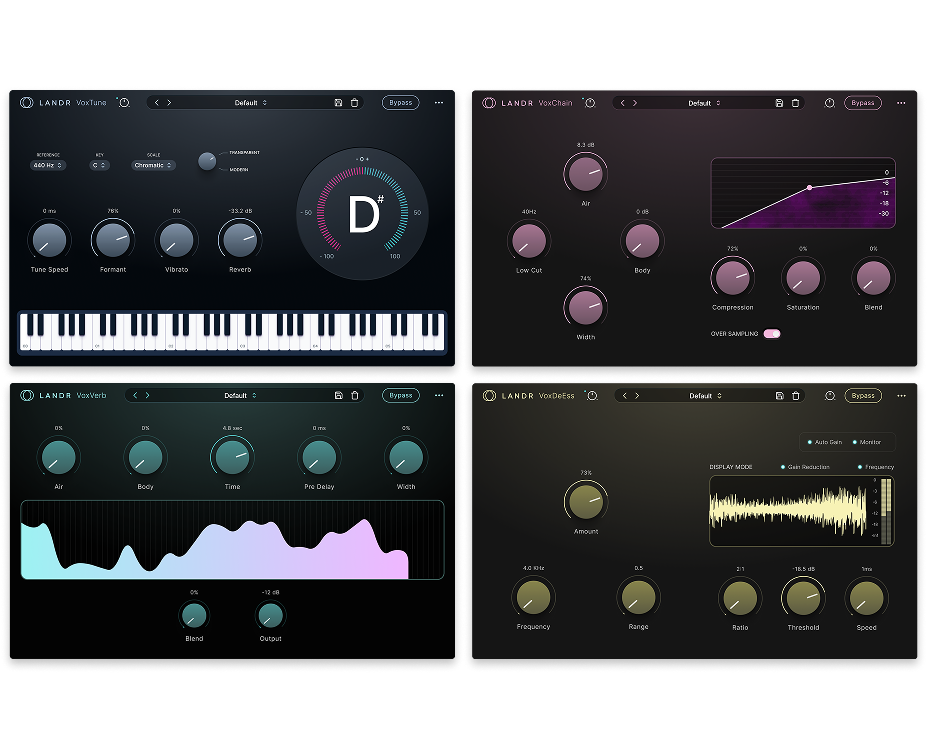Screen dimensions: 927x749
Task: Click Bypass button in VoxVerb
Action: click(x=401, y=395)
